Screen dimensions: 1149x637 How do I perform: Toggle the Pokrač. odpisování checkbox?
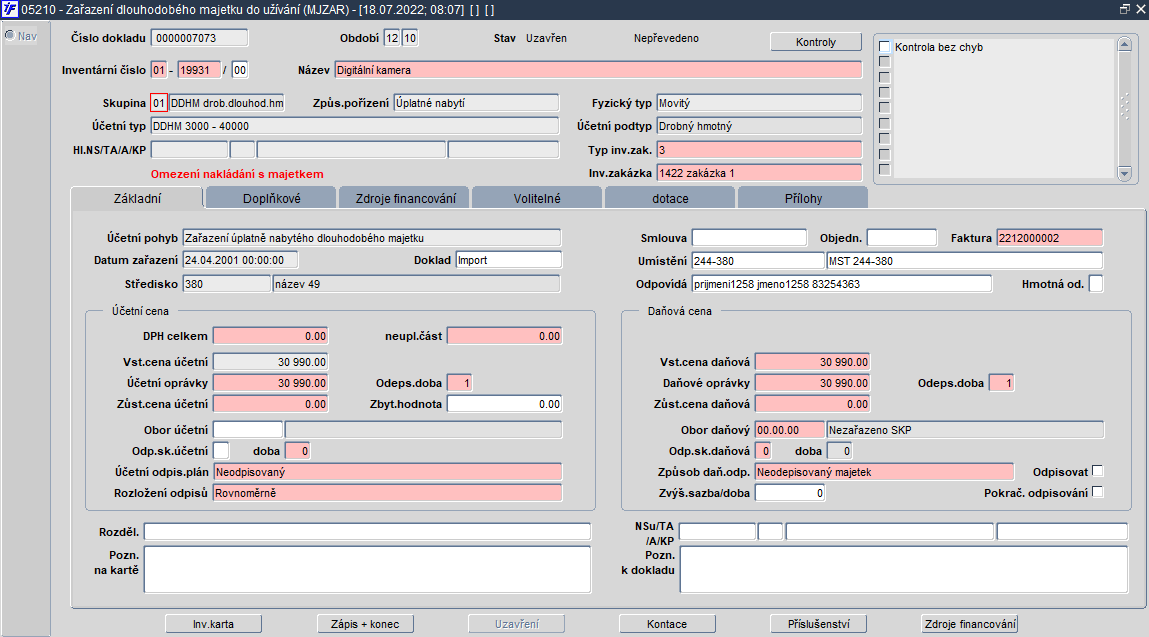(x=1098, y=492)
